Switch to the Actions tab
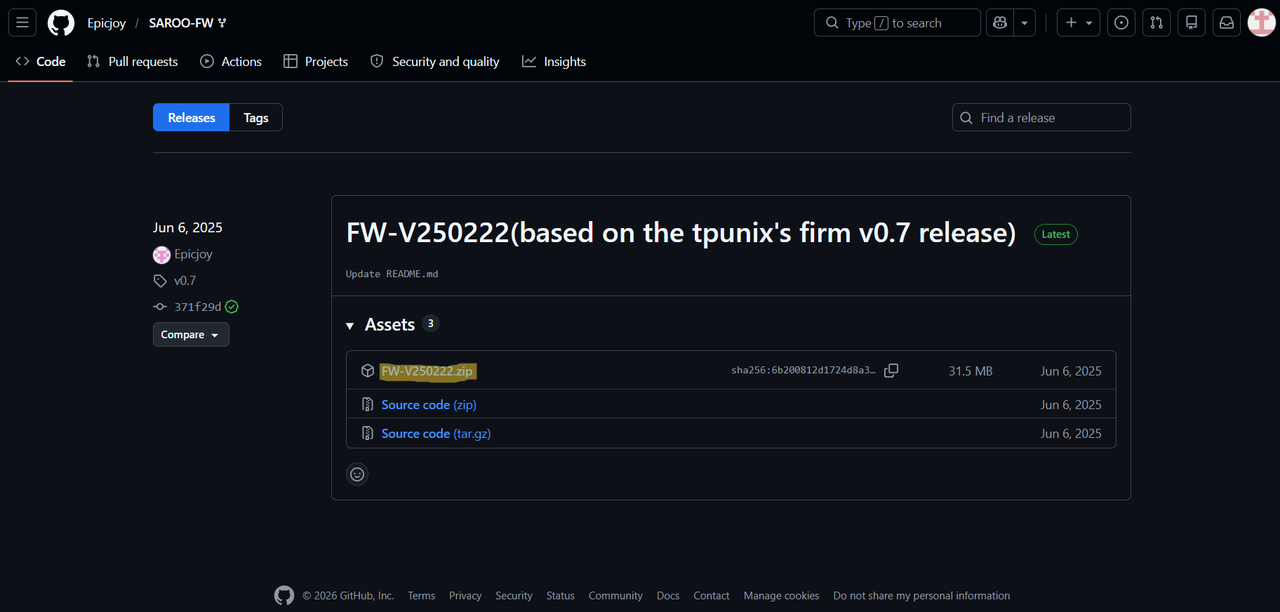 click(231, 61)
